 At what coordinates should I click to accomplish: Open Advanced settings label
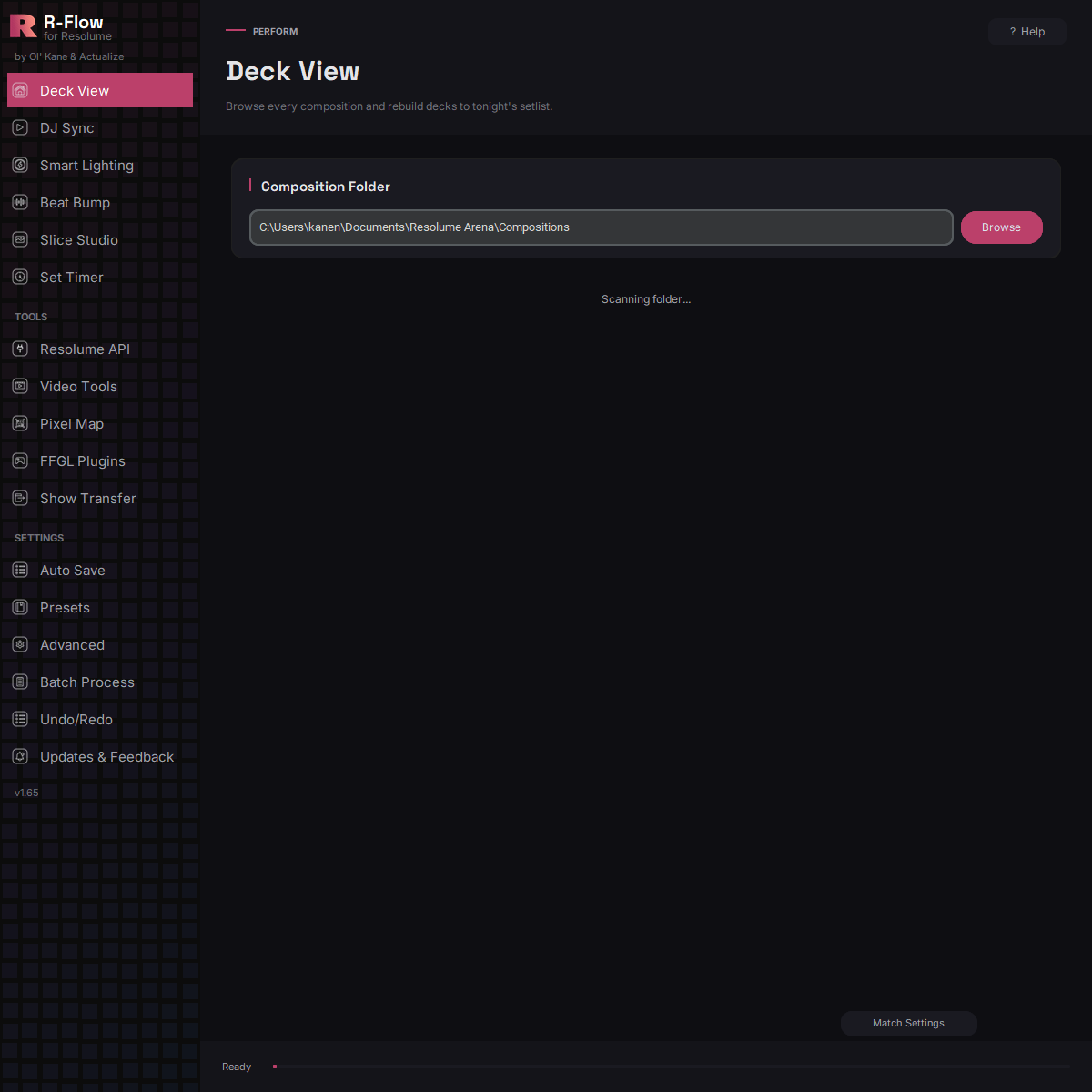pyautogui.click(x=72, y=645)
